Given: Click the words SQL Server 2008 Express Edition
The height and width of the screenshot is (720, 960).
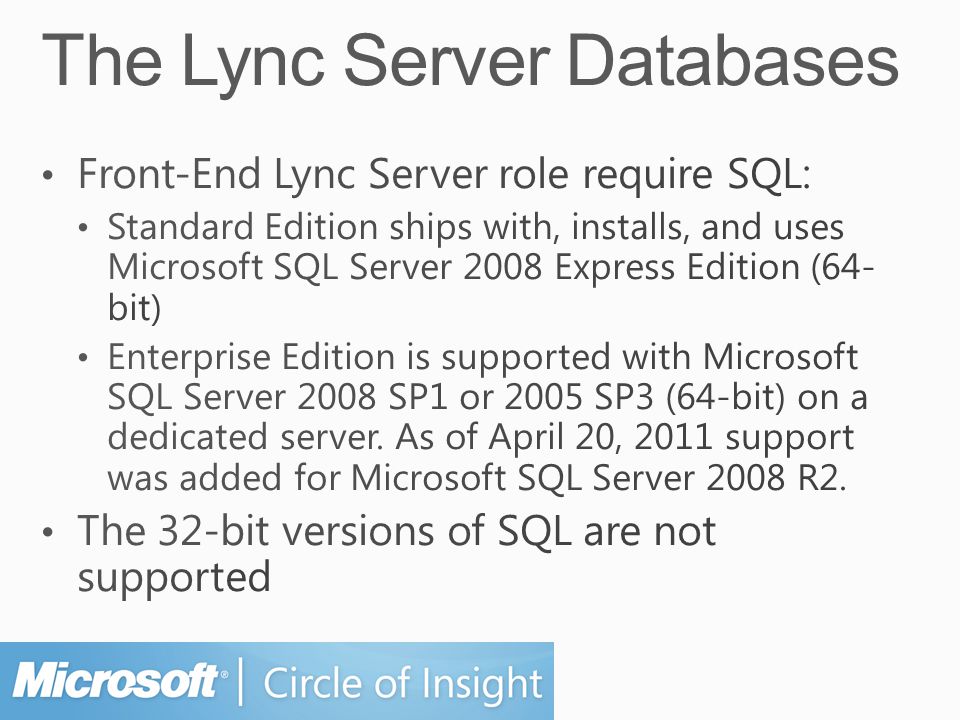Looking at the screenshot, I should pyautogui.click(x=536, y=268).
